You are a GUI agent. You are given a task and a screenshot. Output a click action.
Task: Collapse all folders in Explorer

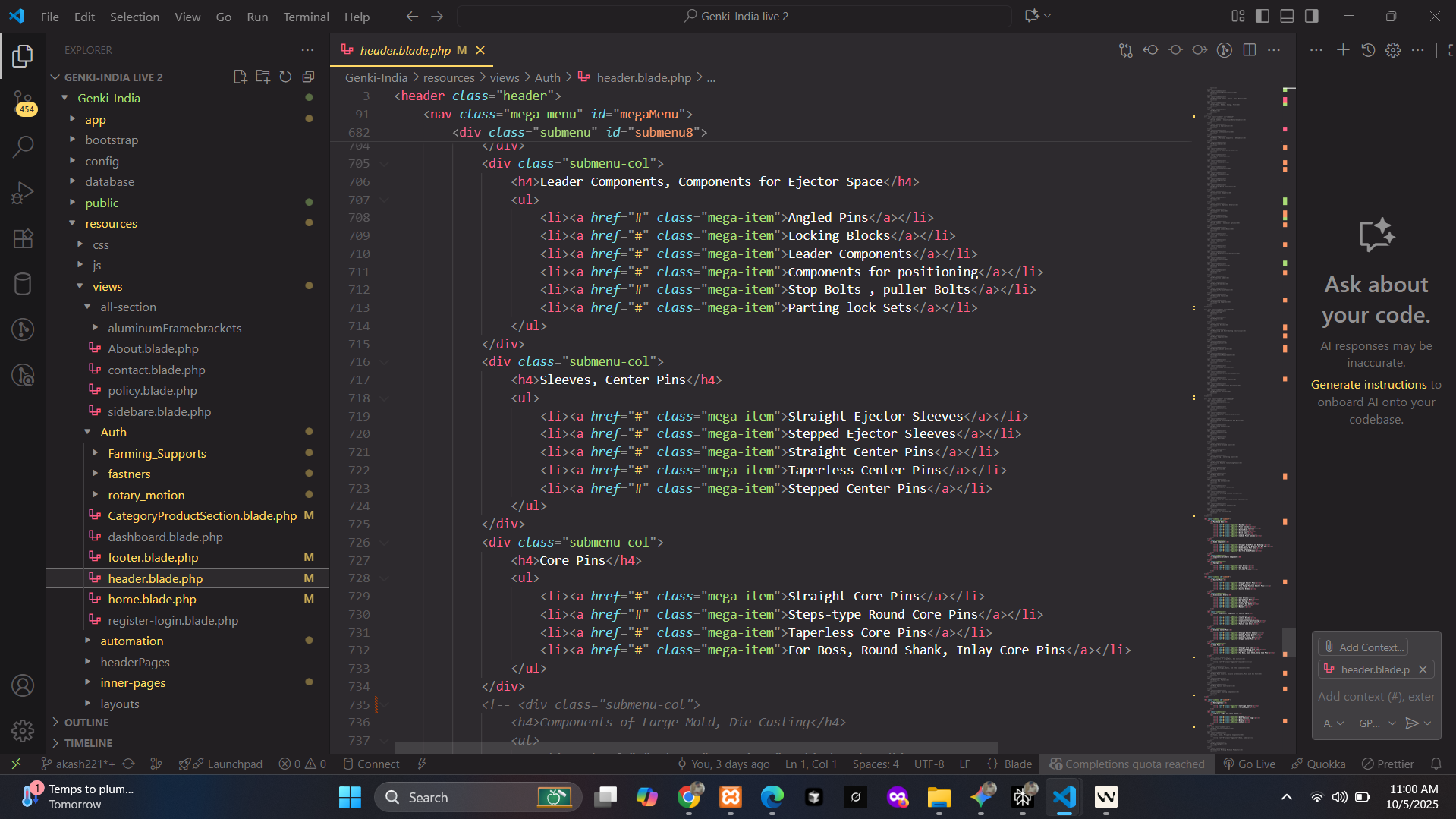click(308, 77)
